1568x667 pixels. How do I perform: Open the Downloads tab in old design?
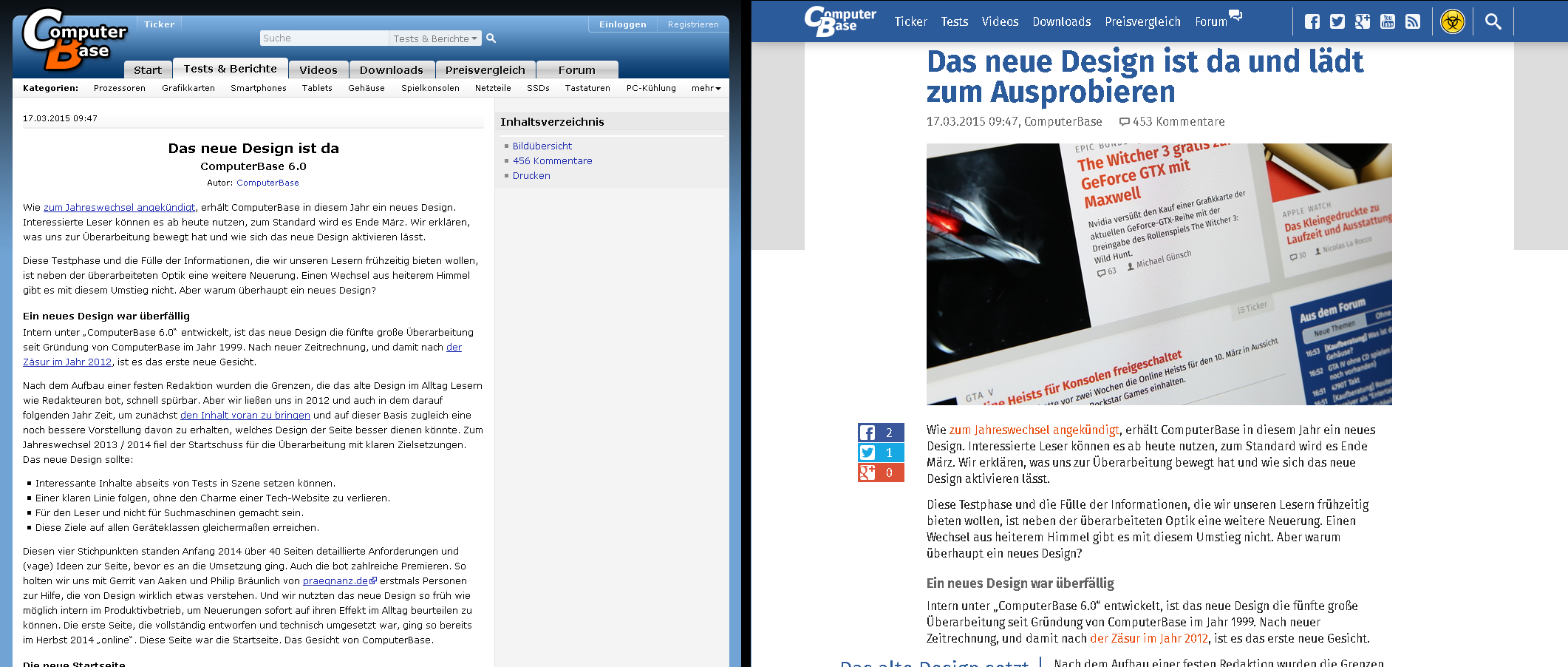(392, 70)
